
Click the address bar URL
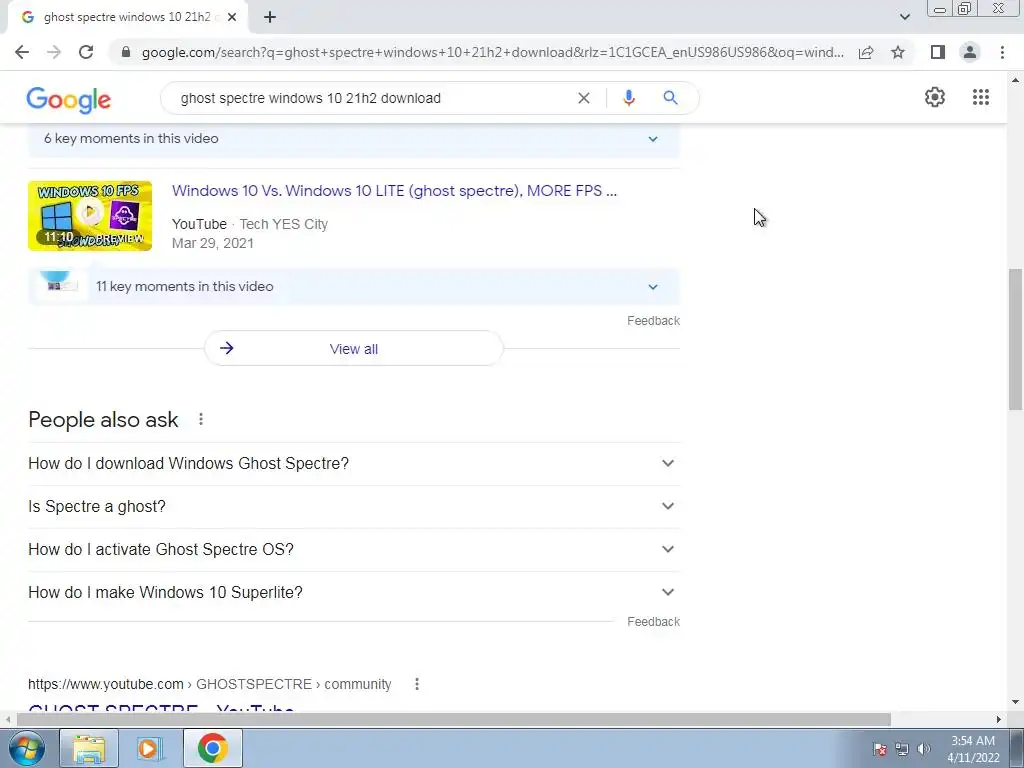pos(492,52)
